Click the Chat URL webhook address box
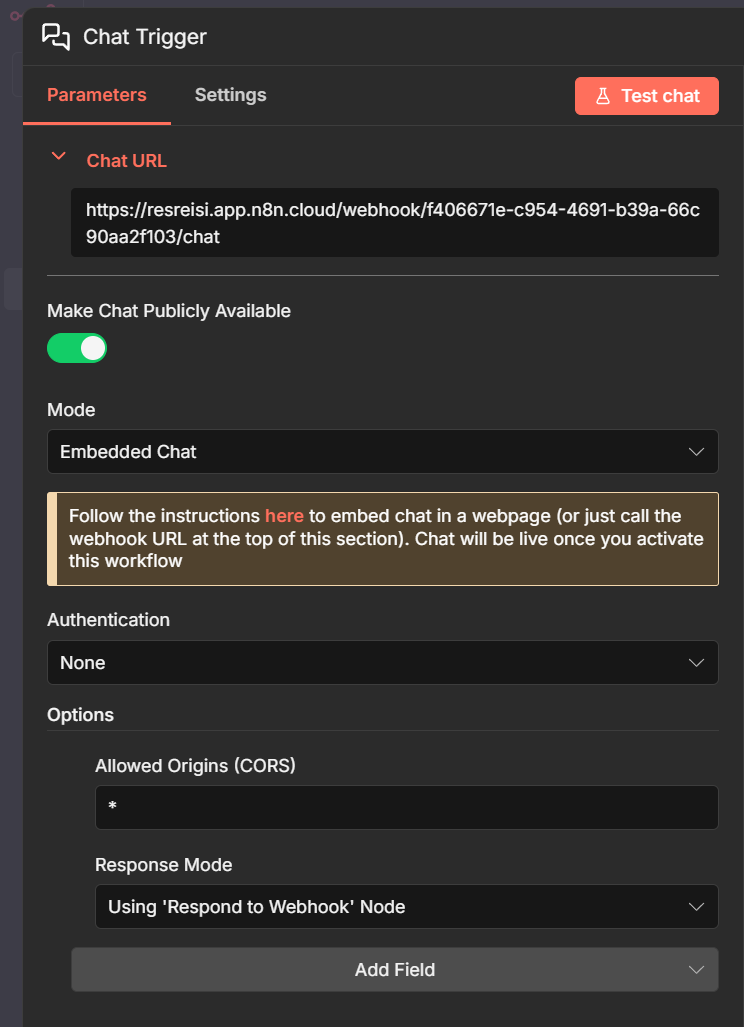 point(394,223)
